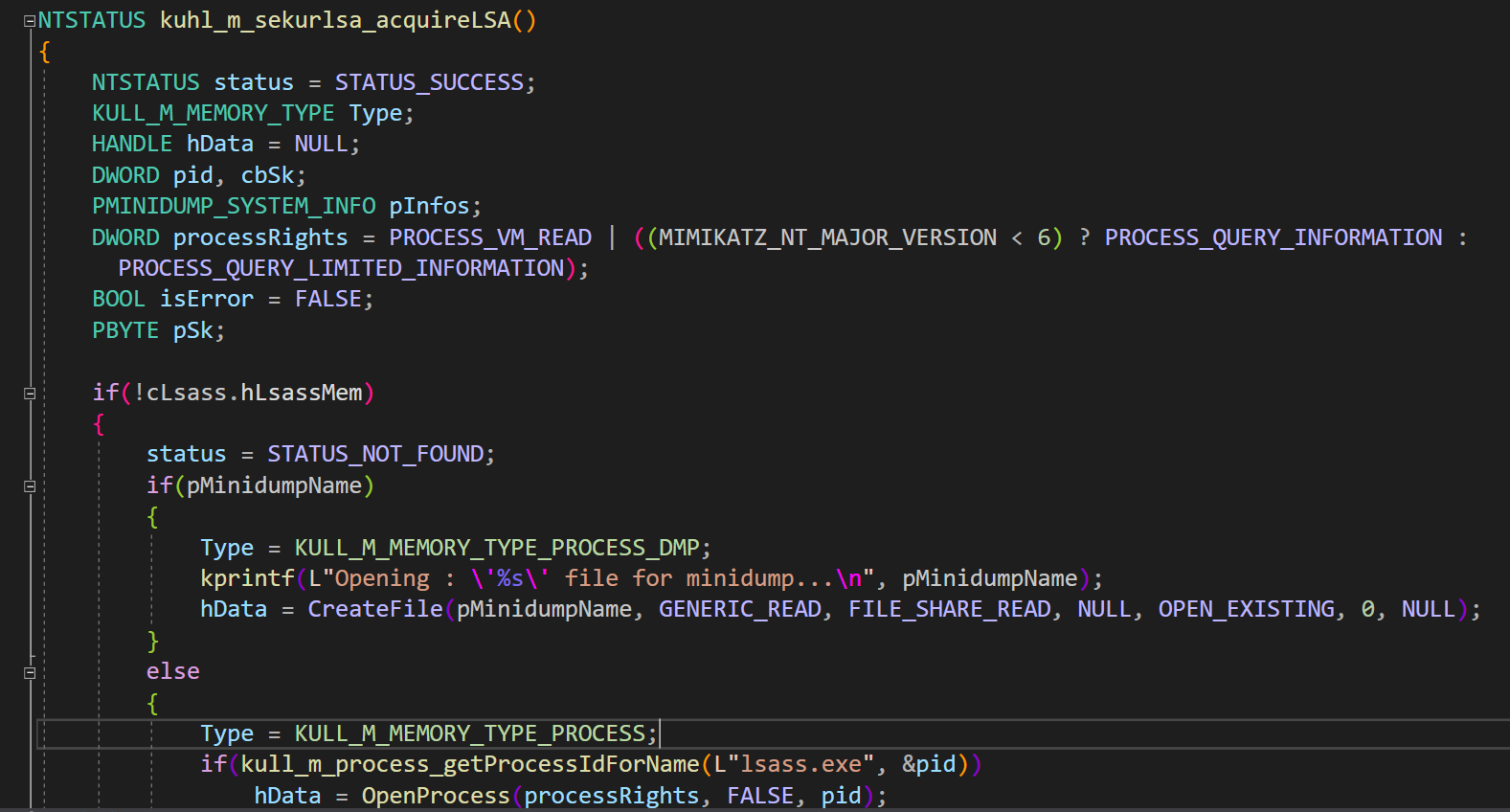
Task: Click the kprintf function call
Action: coord(247,578)
